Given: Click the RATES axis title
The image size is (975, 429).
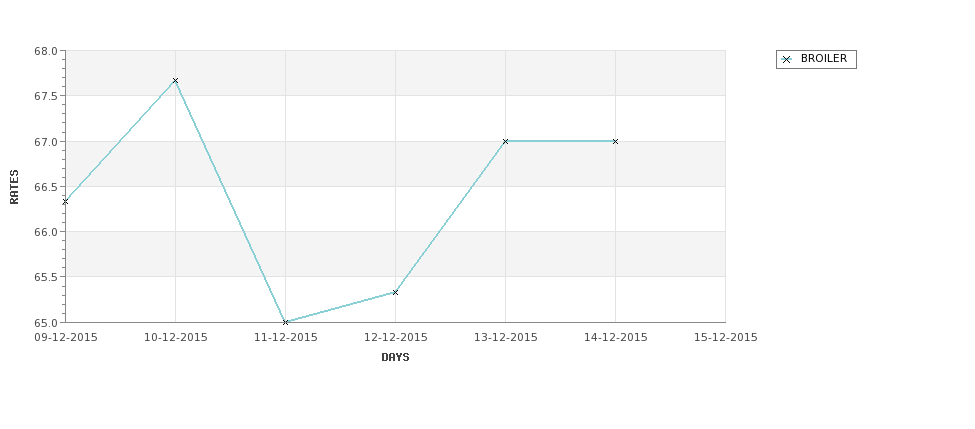Looking at the screenshot, I should point(14,187).
